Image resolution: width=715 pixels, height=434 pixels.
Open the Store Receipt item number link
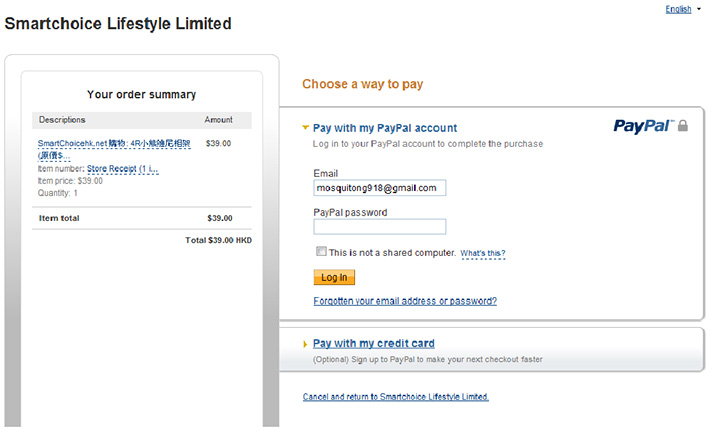(x=123, y=169)
